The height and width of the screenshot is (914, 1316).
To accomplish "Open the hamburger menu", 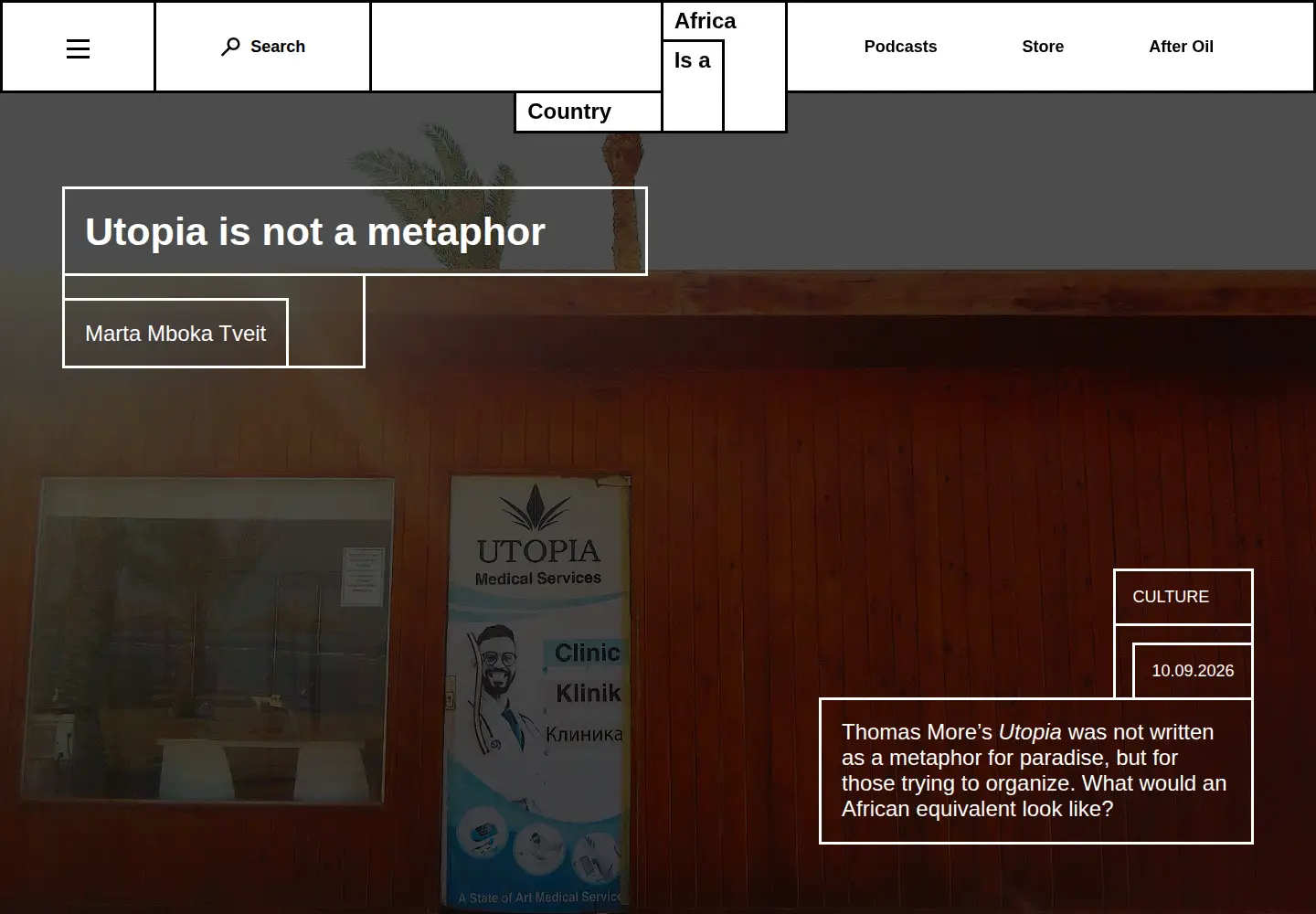I will coord(79,48).
